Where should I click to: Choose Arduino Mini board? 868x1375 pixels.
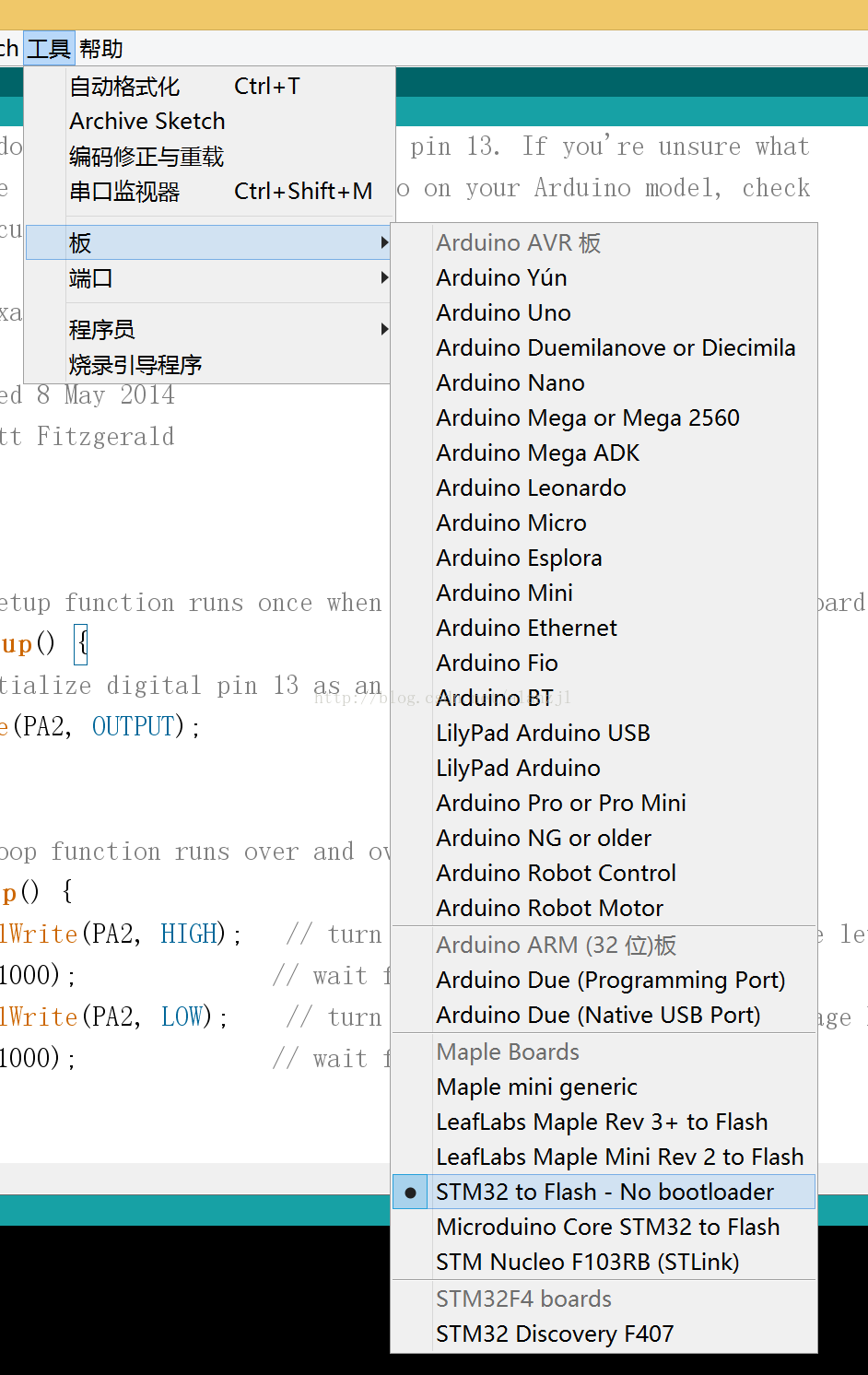click(x=604, y=593)
